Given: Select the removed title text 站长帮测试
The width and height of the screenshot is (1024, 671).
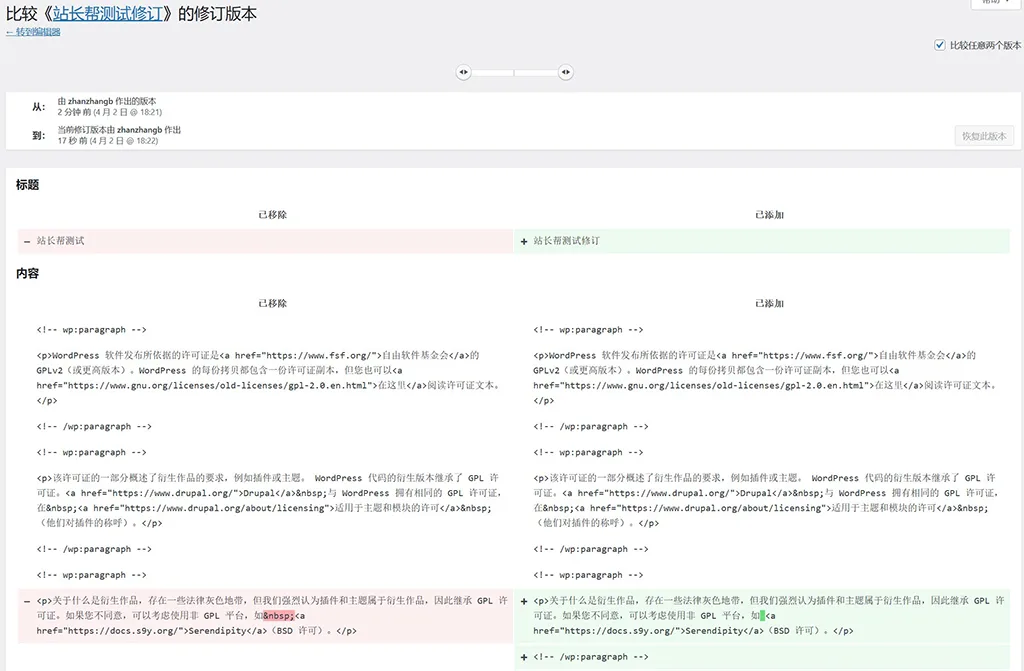Looking at the screenshot, I should pos(61,241).
